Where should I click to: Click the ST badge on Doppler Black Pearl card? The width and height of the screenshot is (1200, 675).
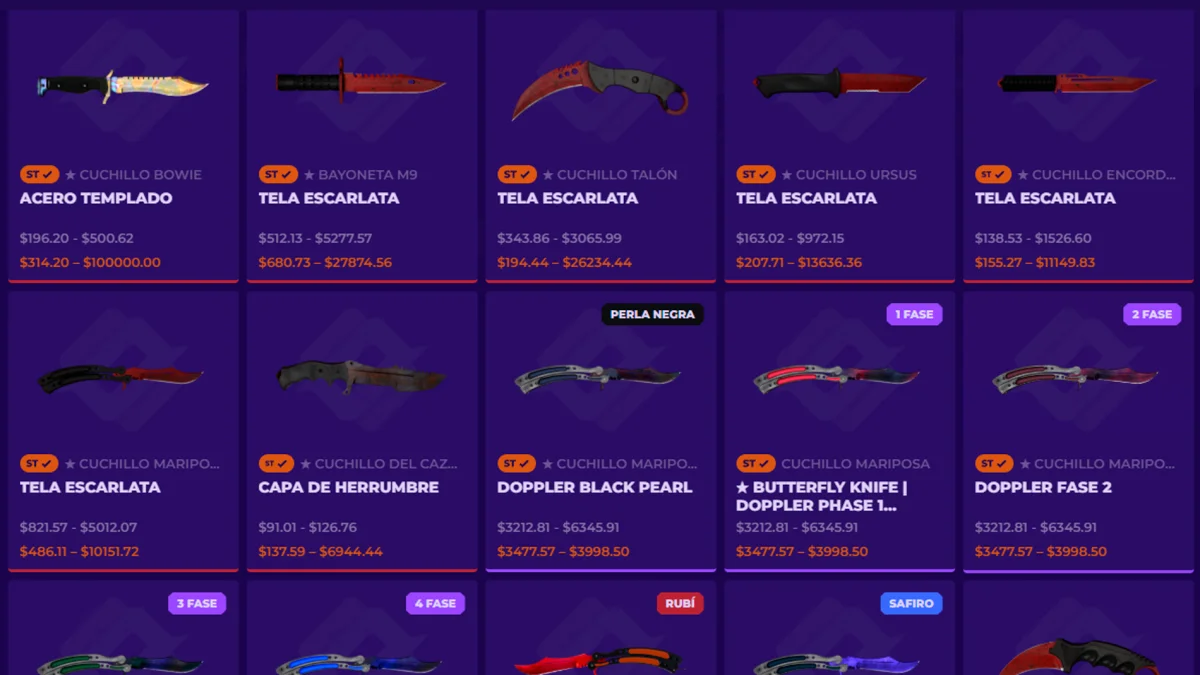click(517, 463)
